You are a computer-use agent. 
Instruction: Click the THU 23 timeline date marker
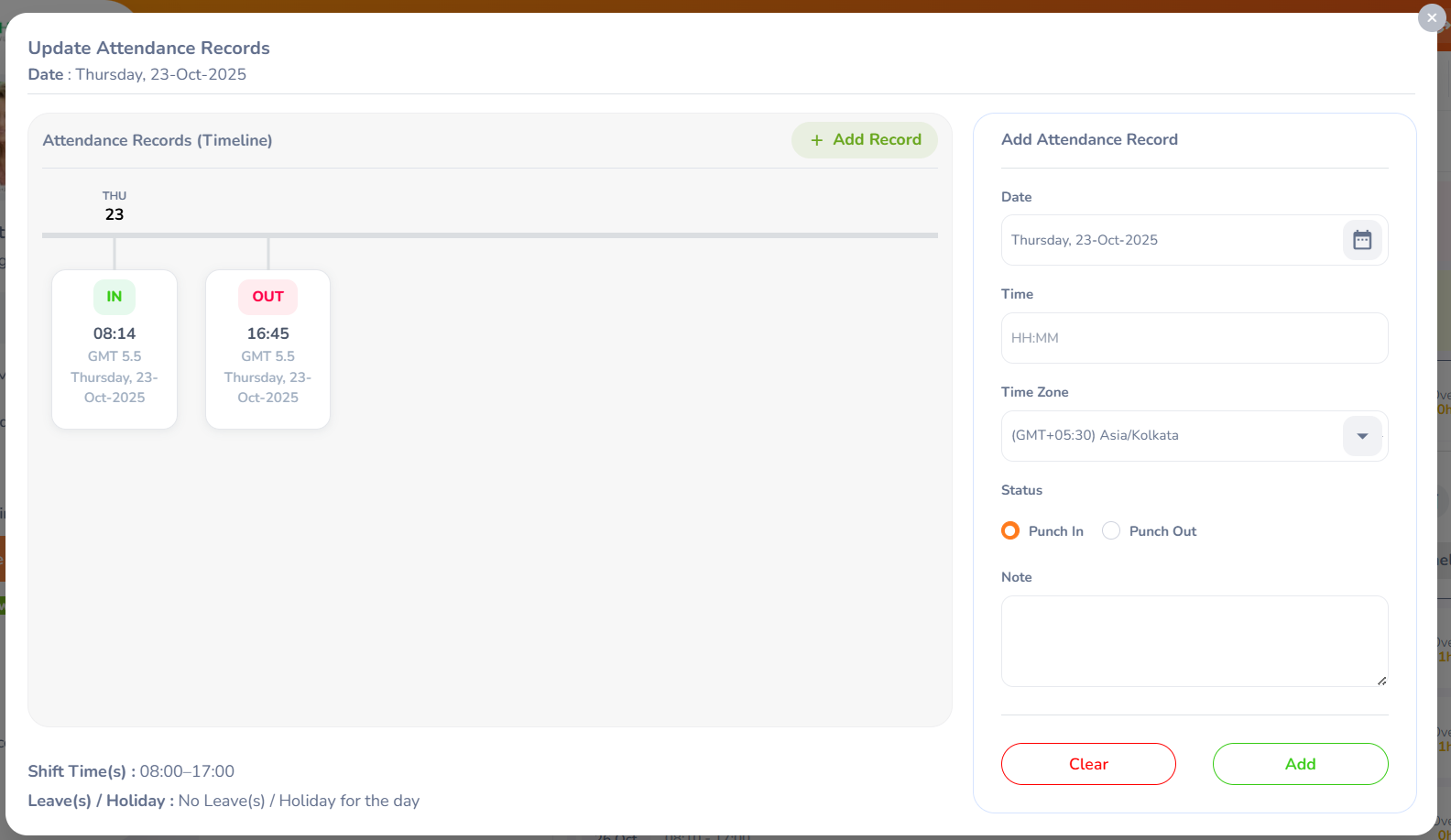(x=115, y=206)
